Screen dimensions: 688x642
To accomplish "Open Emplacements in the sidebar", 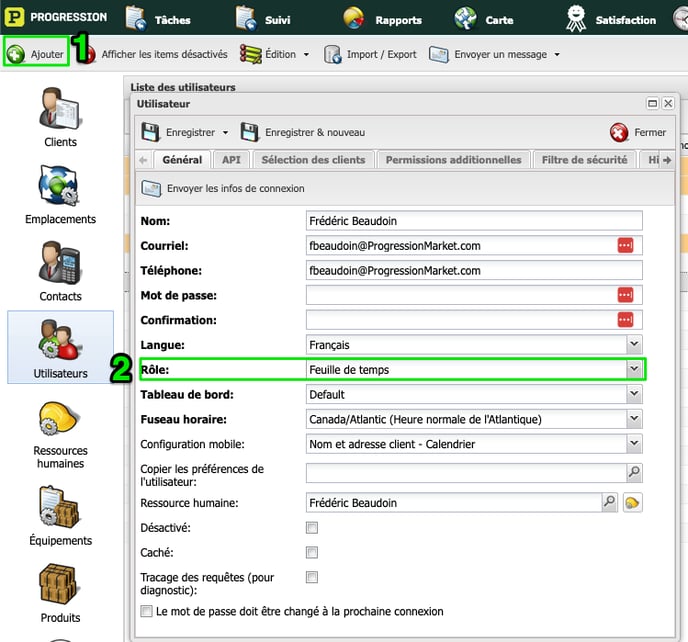I will (x=60, y=195).
